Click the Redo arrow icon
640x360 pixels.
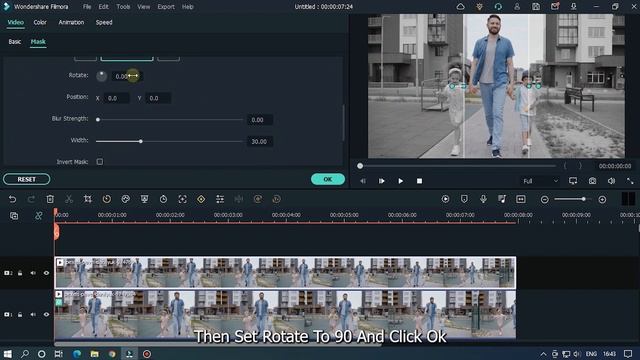[x=31, y=199]
